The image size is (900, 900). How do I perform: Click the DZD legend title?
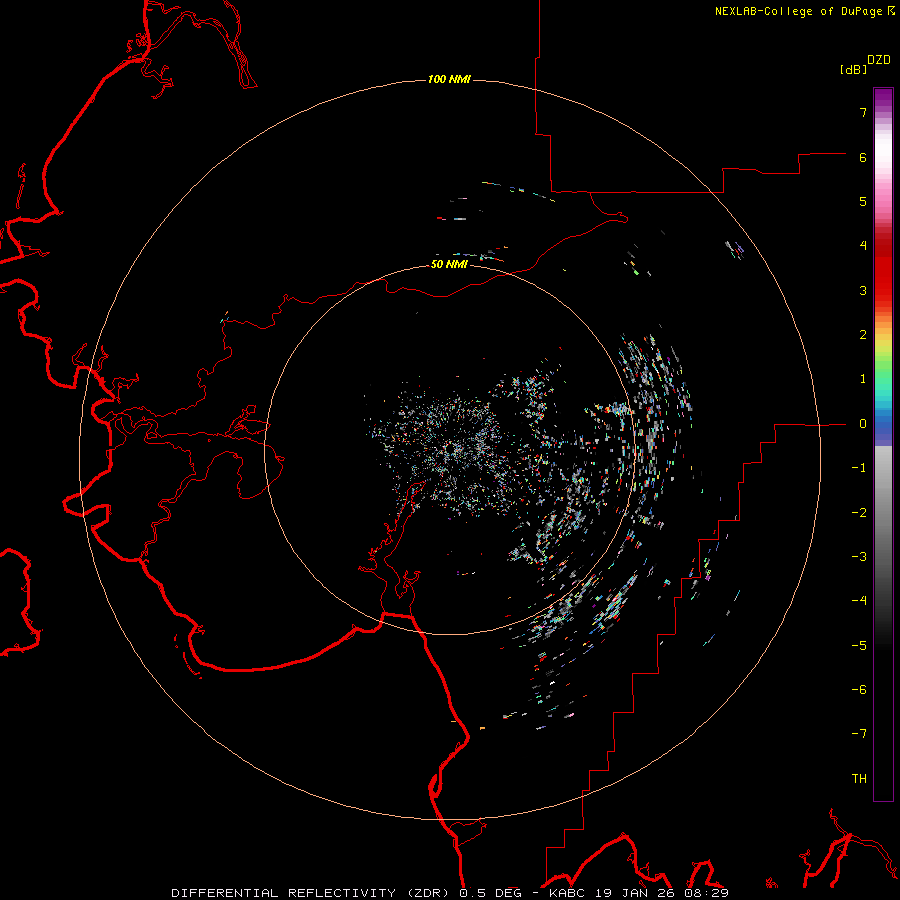coord(879,60)
